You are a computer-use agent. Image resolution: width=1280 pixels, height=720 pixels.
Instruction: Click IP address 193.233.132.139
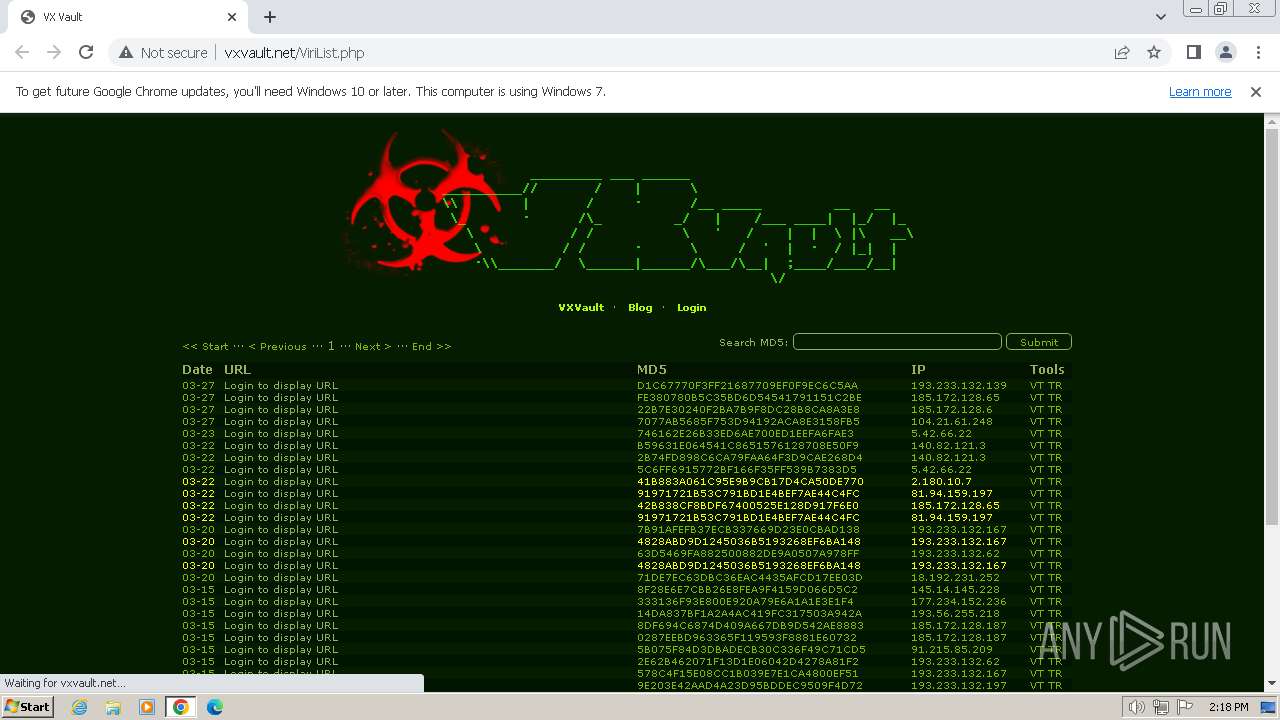[959, 385]
